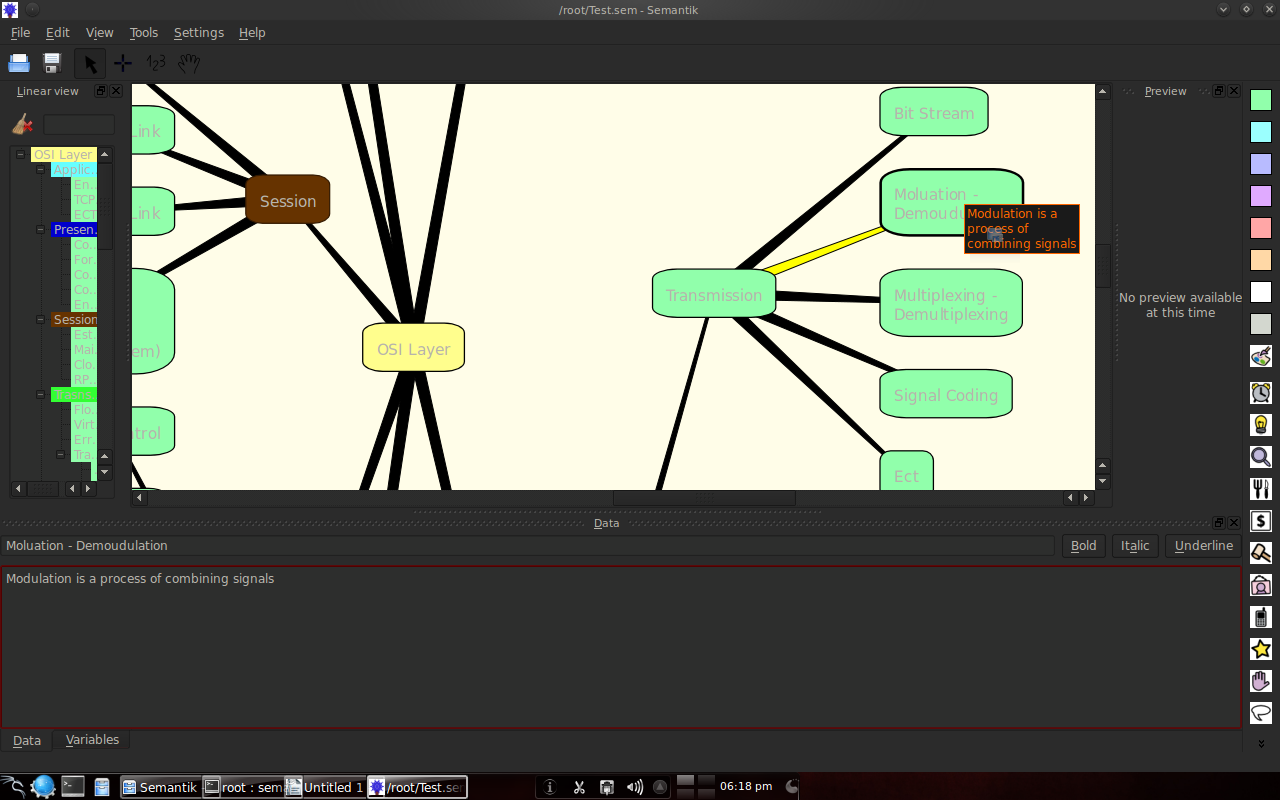
Task: Switch to the Data tab
Action: click(27, 741)
